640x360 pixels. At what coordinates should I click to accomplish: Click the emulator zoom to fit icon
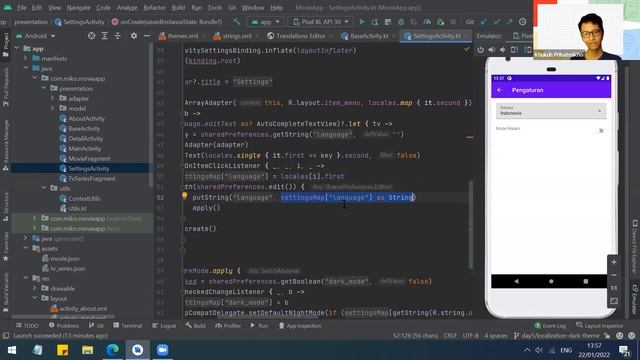pyautogui.click(x=613, y=301)
